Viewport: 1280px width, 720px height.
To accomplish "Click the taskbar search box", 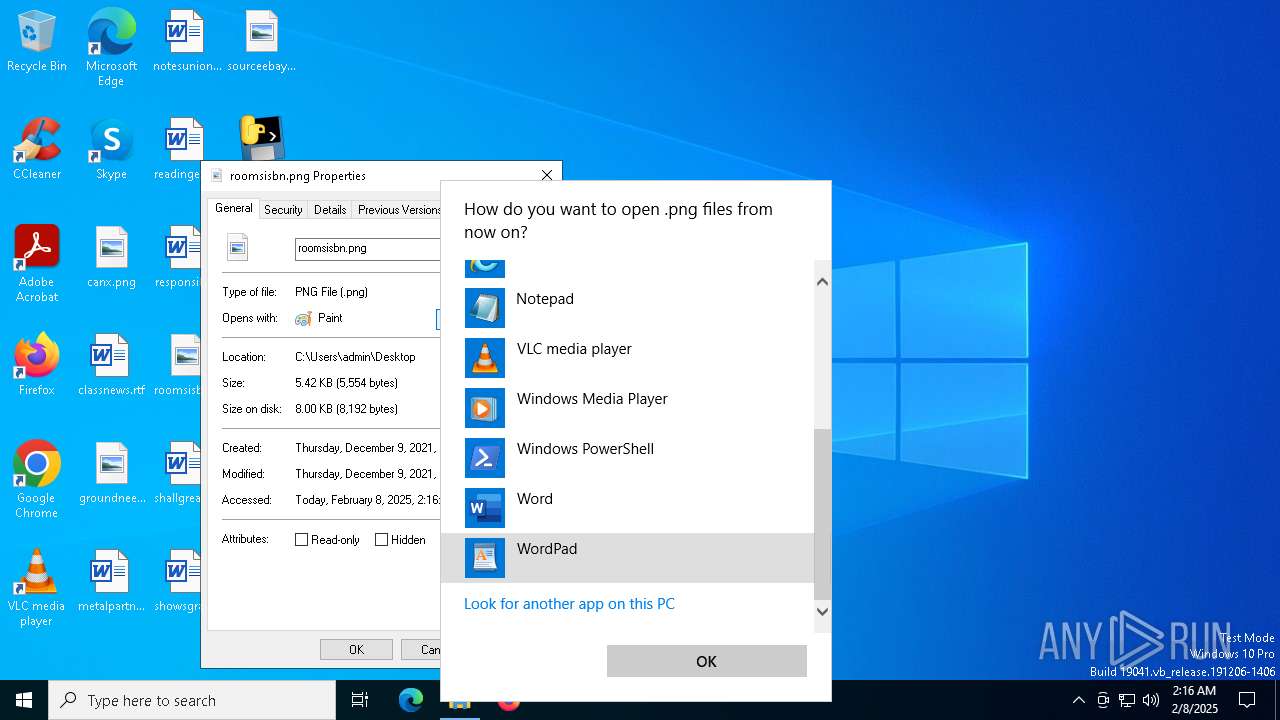I will click(x=192, y=700).
